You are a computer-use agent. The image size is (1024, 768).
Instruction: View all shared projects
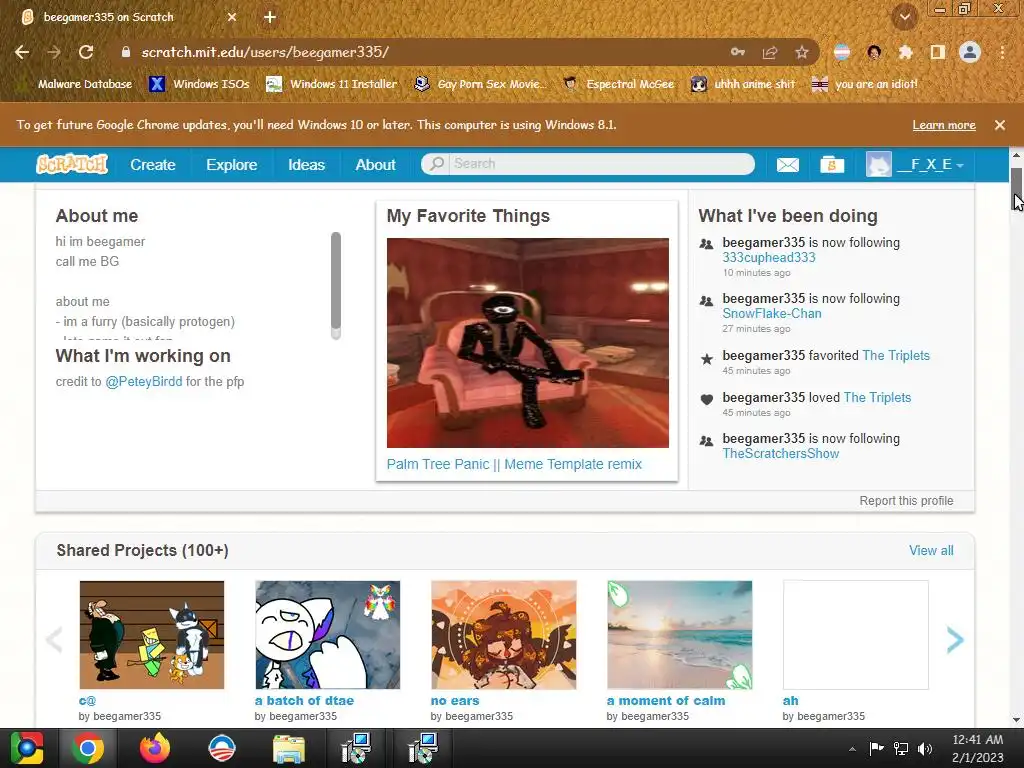click(931, 551)
